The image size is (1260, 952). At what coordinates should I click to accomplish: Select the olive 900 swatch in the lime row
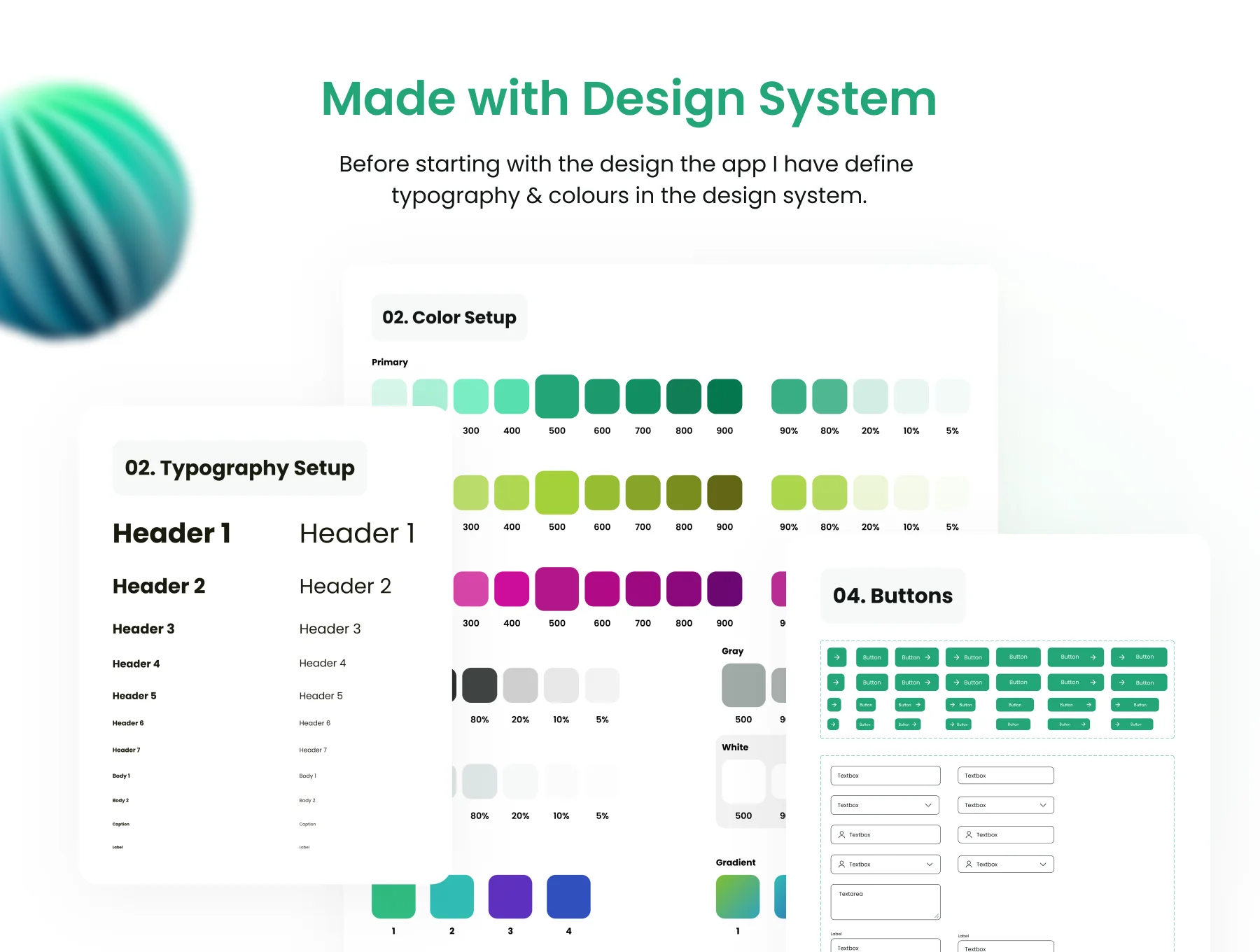click(724, 493)
